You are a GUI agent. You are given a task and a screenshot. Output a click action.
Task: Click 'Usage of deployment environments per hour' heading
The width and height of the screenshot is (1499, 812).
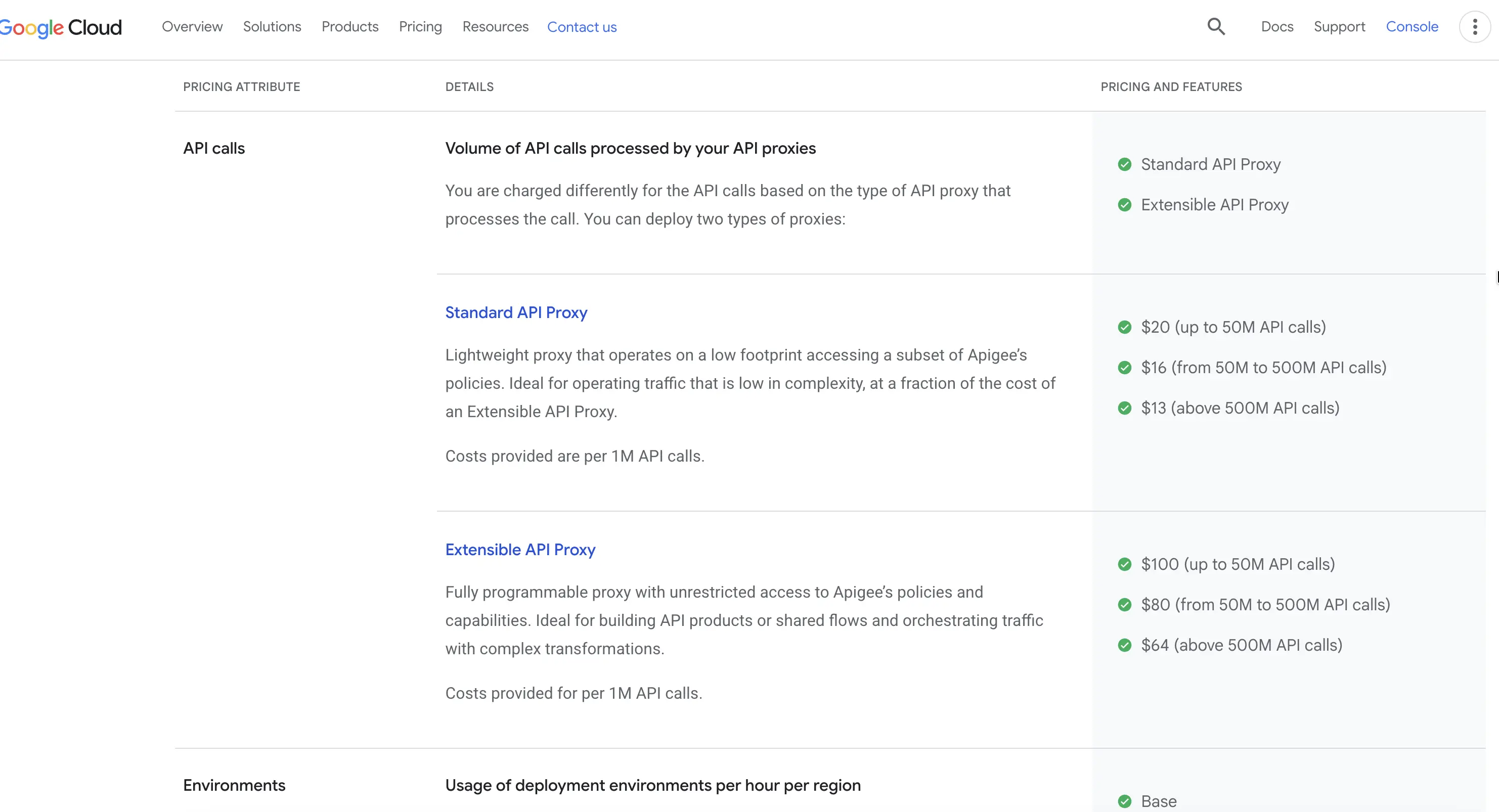653,785
